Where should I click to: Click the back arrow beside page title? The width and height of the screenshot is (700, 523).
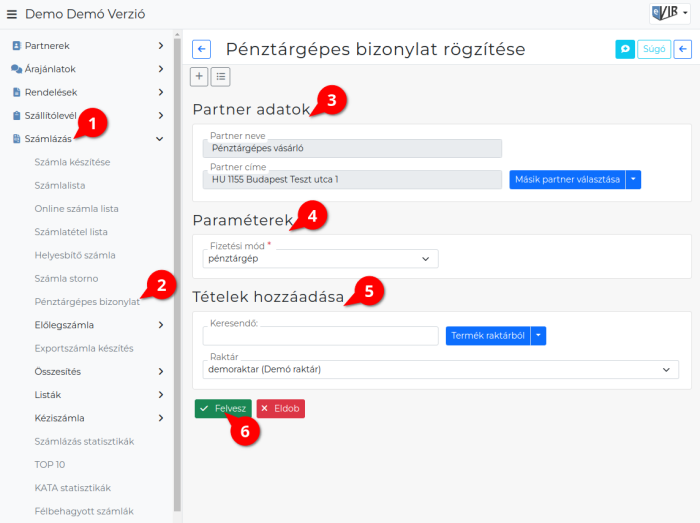201,49
